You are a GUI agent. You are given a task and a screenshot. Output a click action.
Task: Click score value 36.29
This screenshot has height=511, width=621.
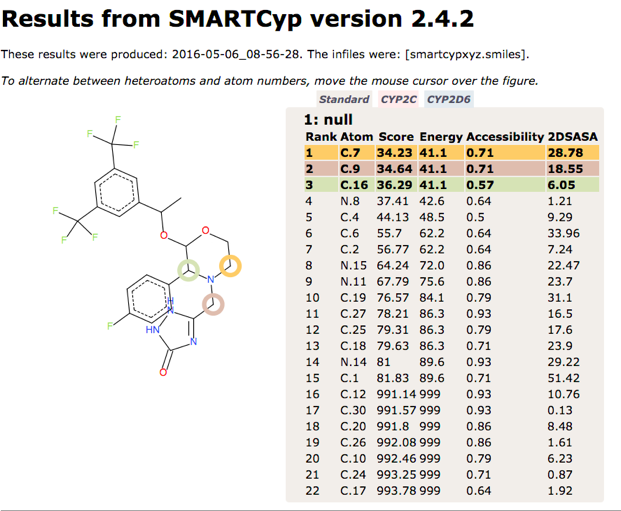(394, 185)
